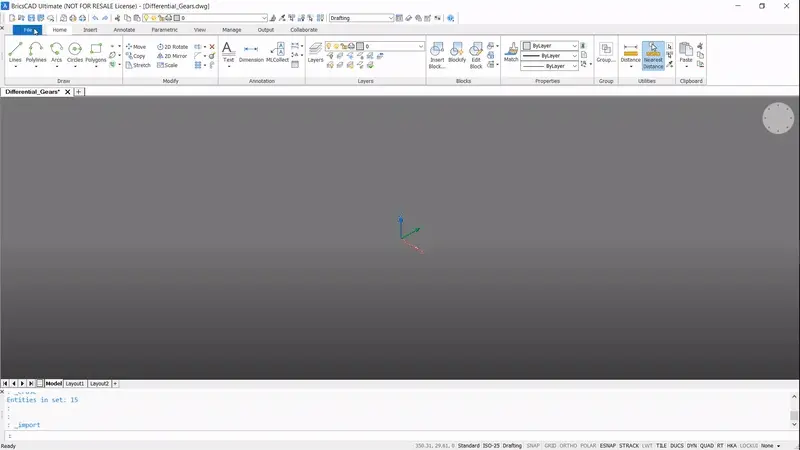The width and height of the screenshot is (800, 450).
Task: Select the Polylines tool
Action: coord(36,53)
